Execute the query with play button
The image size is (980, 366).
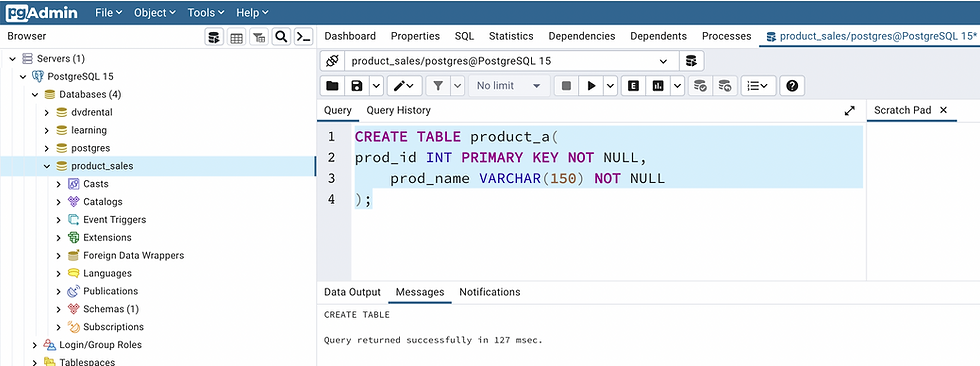click(591, 86)
